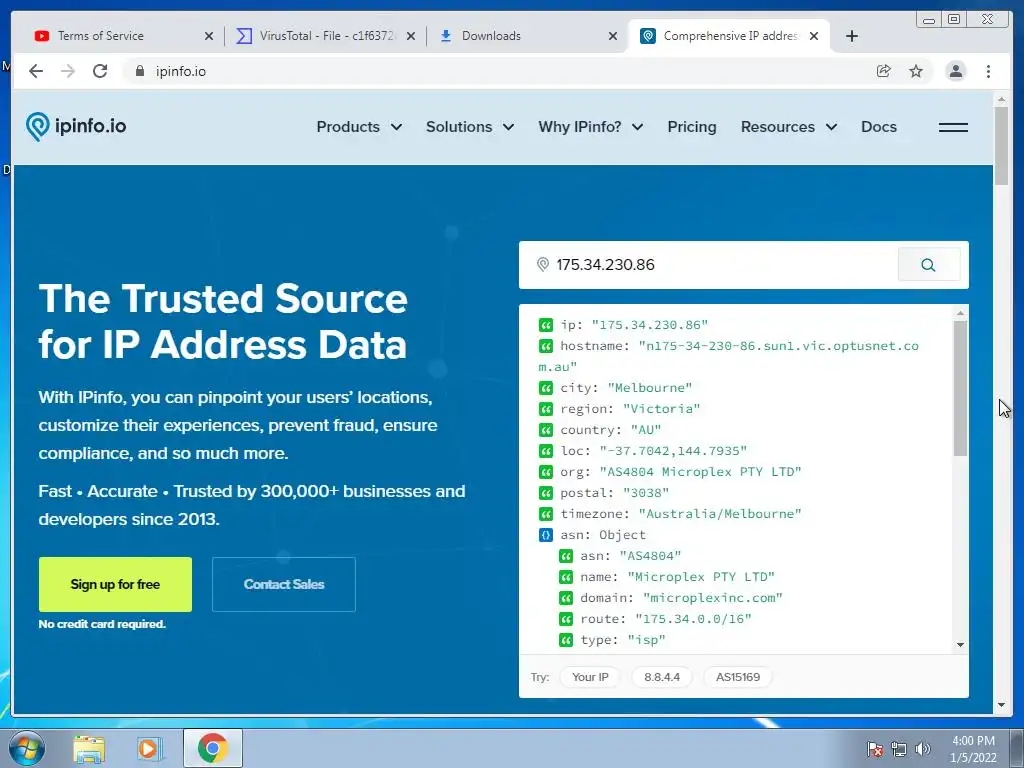Click the quote icon beside hostname
Viewport: 1024px width, 768px height.
[x=545, y=345]
